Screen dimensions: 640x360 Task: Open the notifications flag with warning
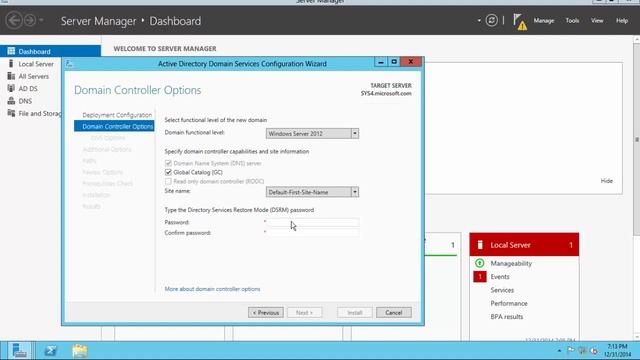coord(520,21)
